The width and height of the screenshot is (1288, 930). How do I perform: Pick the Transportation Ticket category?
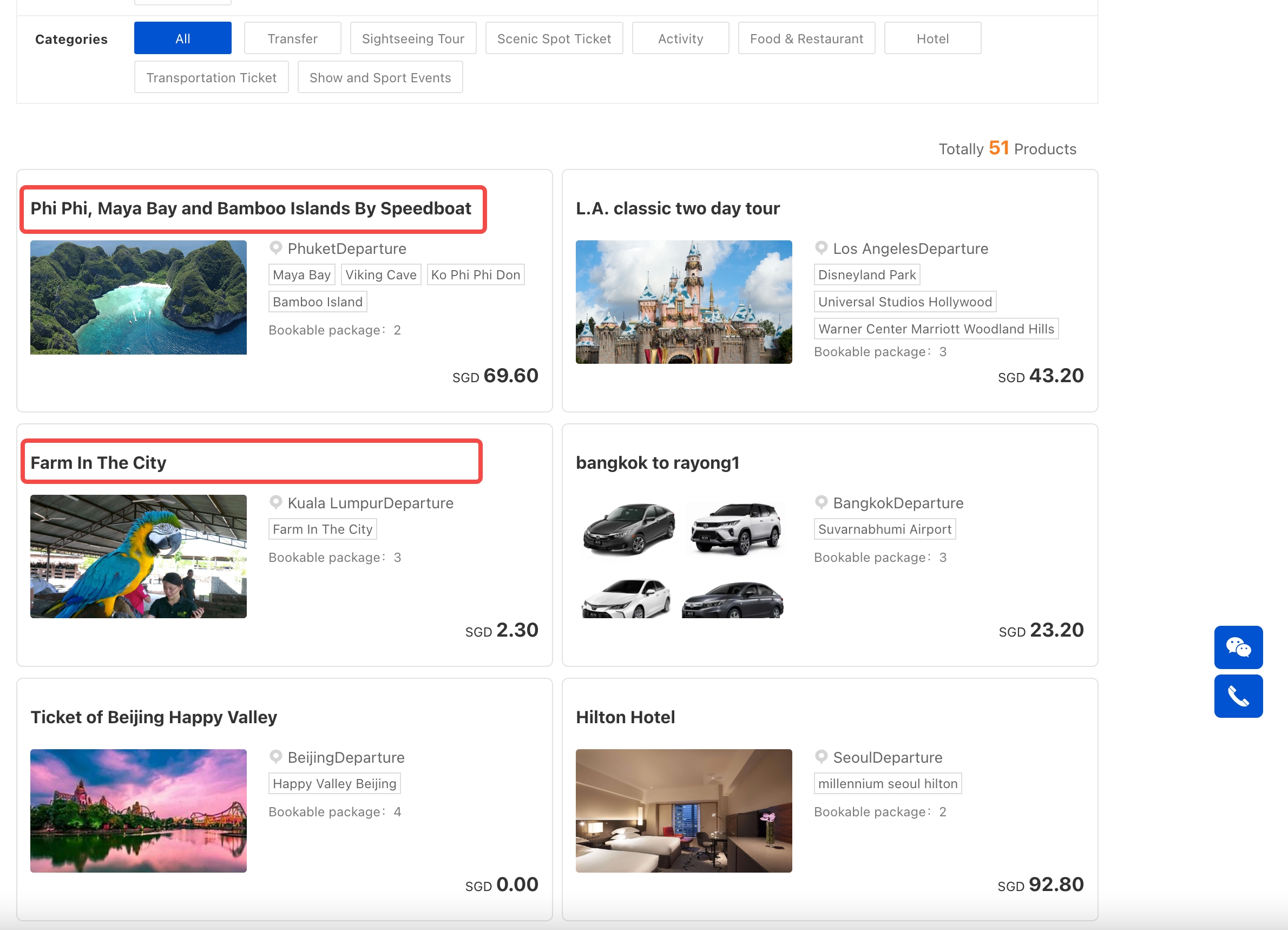click(x=211, y=77)
